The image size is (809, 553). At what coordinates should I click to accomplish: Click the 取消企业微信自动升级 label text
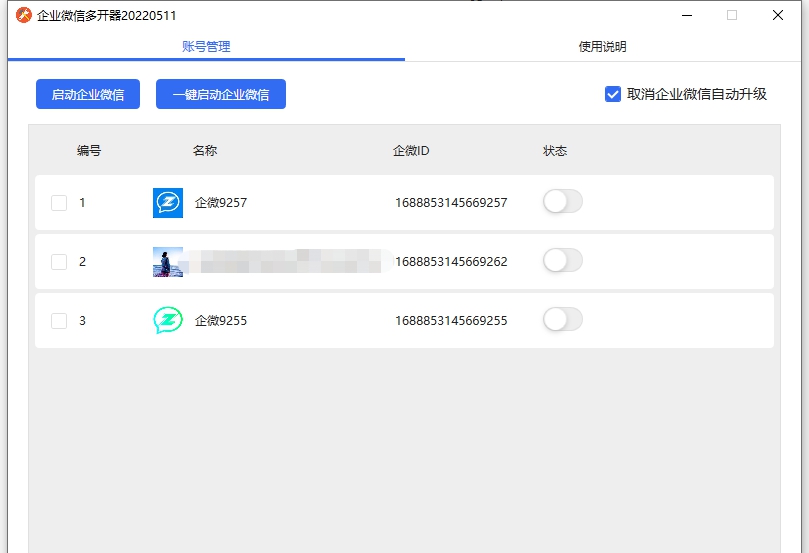697,94
